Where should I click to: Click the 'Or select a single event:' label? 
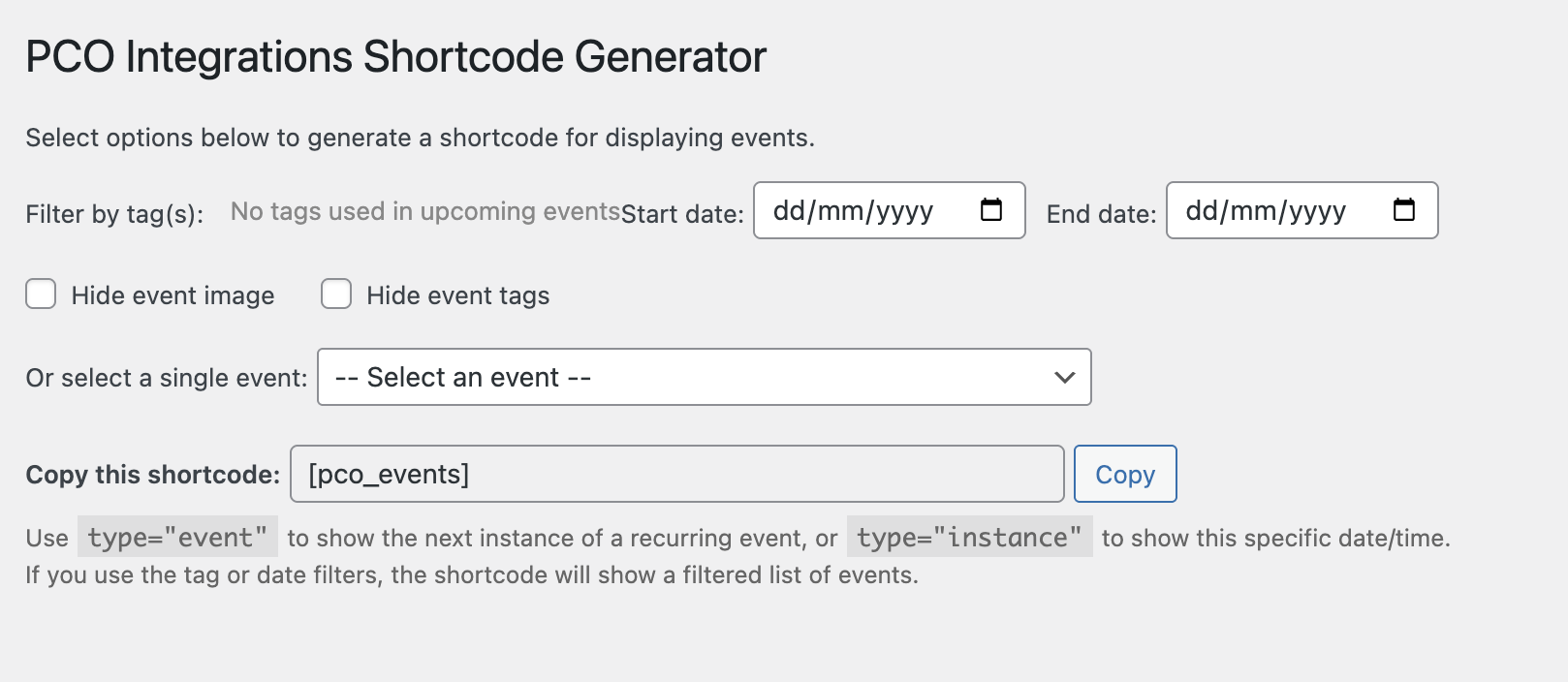tap(167, 378)
